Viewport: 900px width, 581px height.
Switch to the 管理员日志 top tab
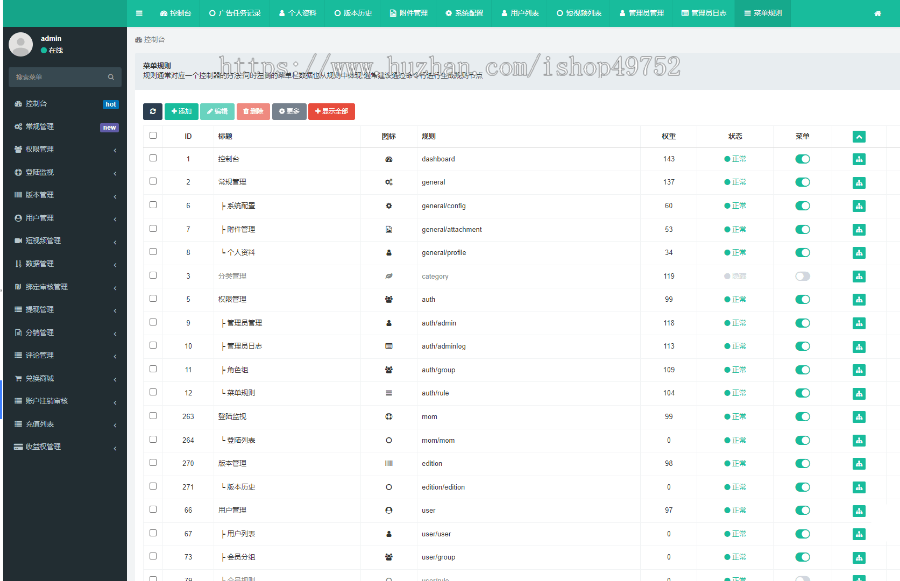[x=703, y=13]
